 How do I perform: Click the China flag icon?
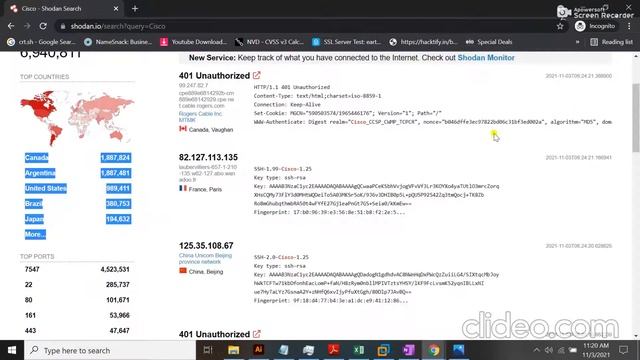pos(183,271)
